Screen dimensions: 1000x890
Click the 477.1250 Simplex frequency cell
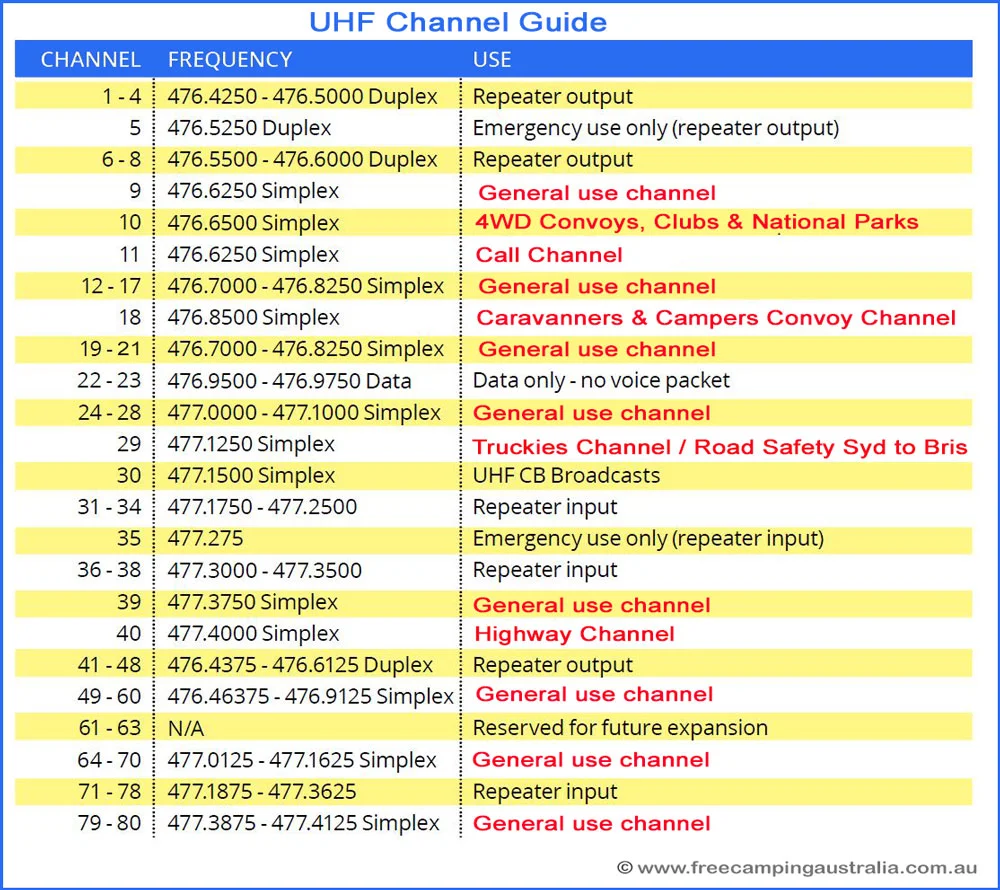251,444
